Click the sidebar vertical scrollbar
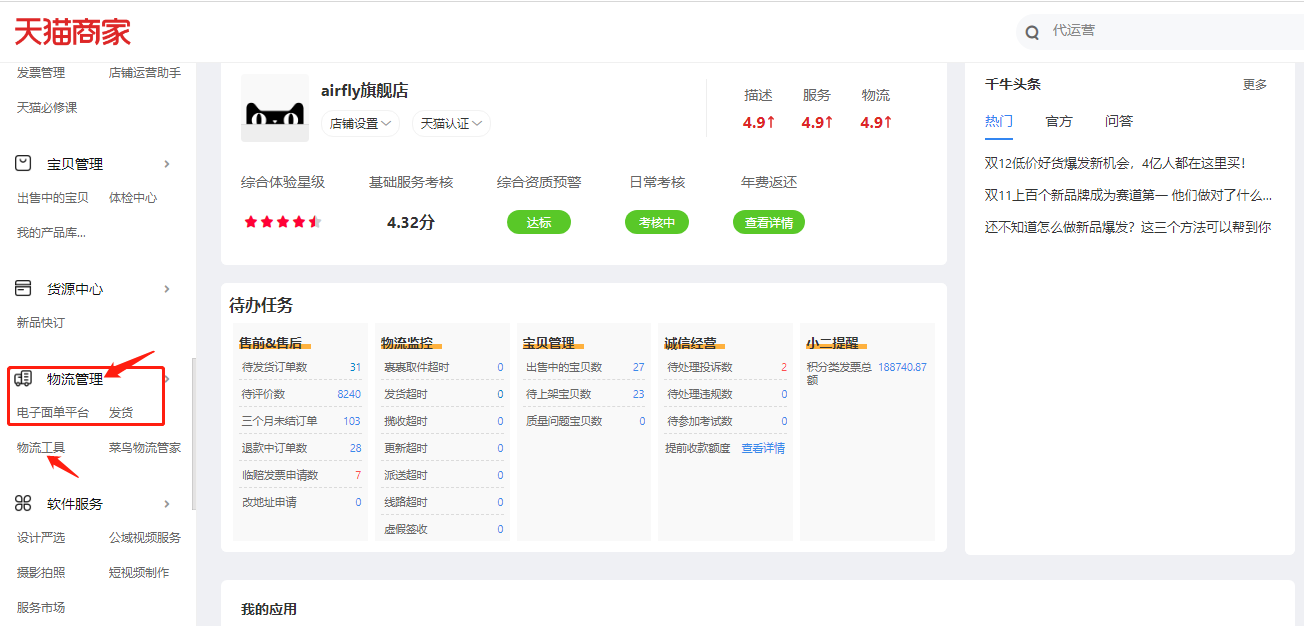The width and height of the screenshot is (1304, 626). tap(194, 434)
